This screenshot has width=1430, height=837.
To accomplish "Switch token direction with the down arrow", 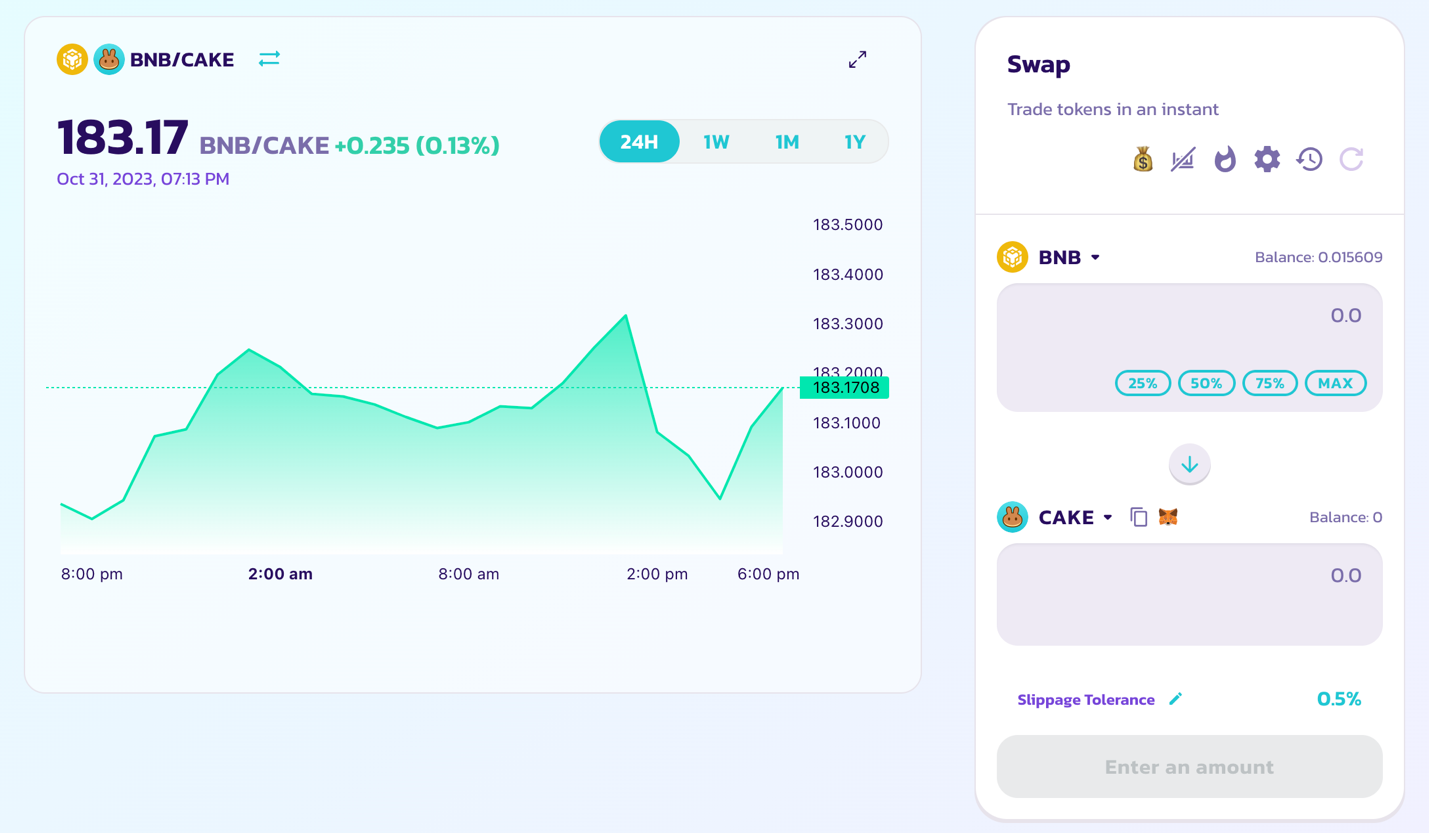I will pos(1190,465).
